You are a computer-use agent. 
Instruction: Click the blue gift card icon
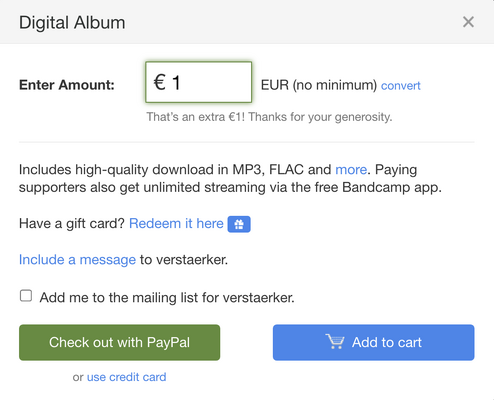[239, 224]
